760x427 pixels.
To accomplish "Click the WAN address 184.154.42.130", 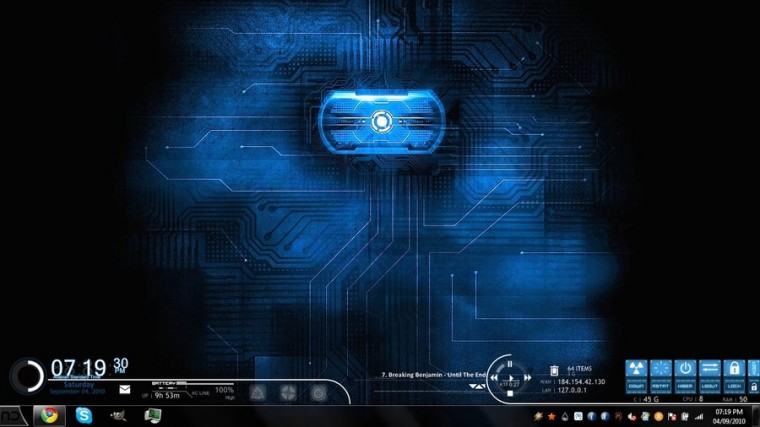I will [581, 382].
